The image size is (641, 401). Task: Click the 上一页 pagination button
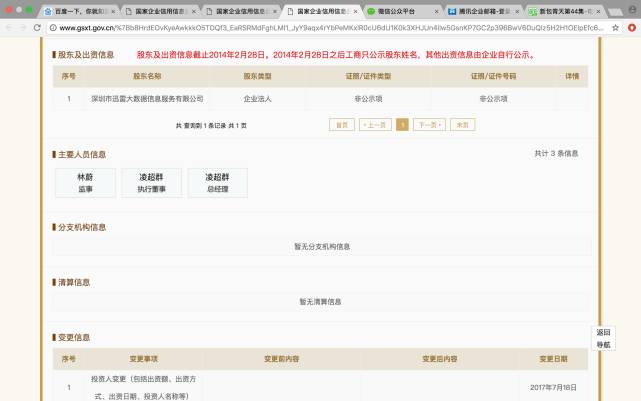point(375,125)
